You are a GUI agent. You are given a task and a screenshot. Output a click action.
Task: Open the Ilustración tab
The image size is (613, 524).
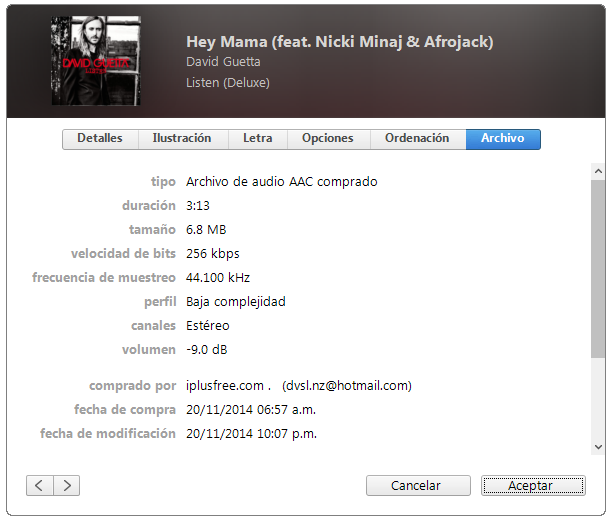pos(182,139)
